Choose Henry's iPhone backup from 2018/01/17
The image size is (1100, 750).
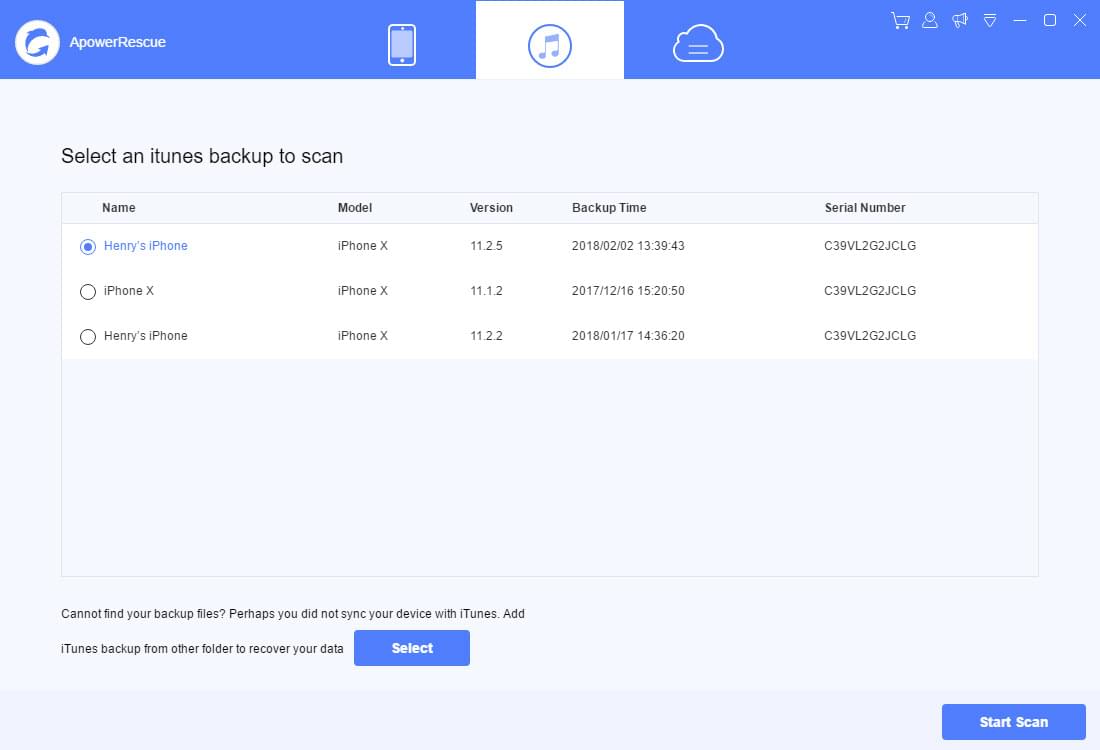pos(87,336)
